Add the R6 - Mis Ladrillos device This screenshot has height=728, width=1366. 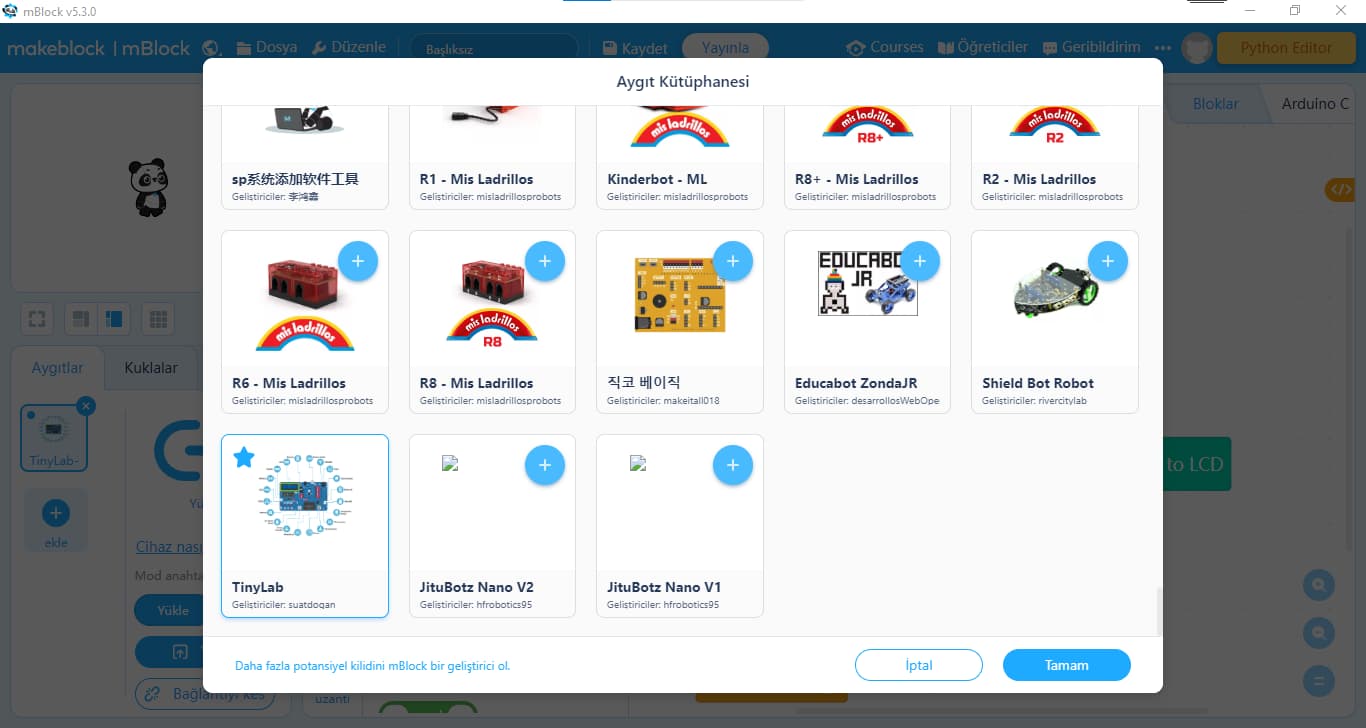[358, 262]
